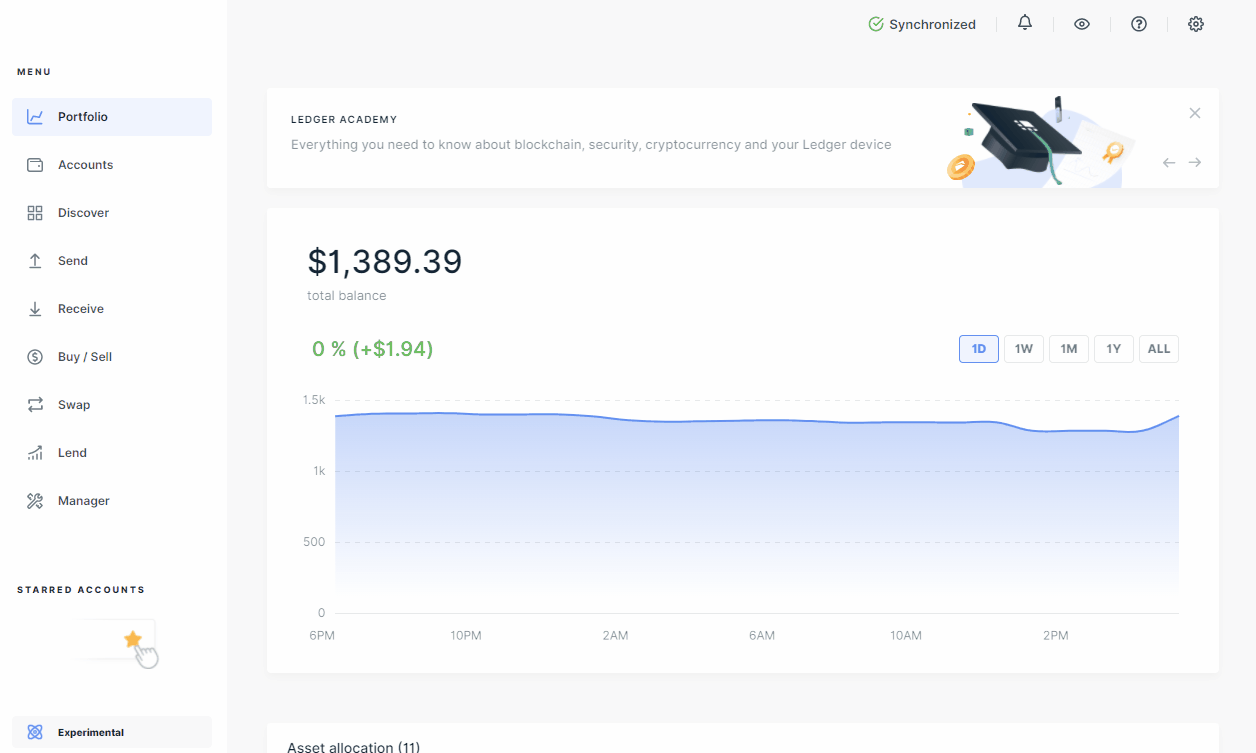Star an account under Starred Accounts
1256x753 pixels.
point(131,638)
